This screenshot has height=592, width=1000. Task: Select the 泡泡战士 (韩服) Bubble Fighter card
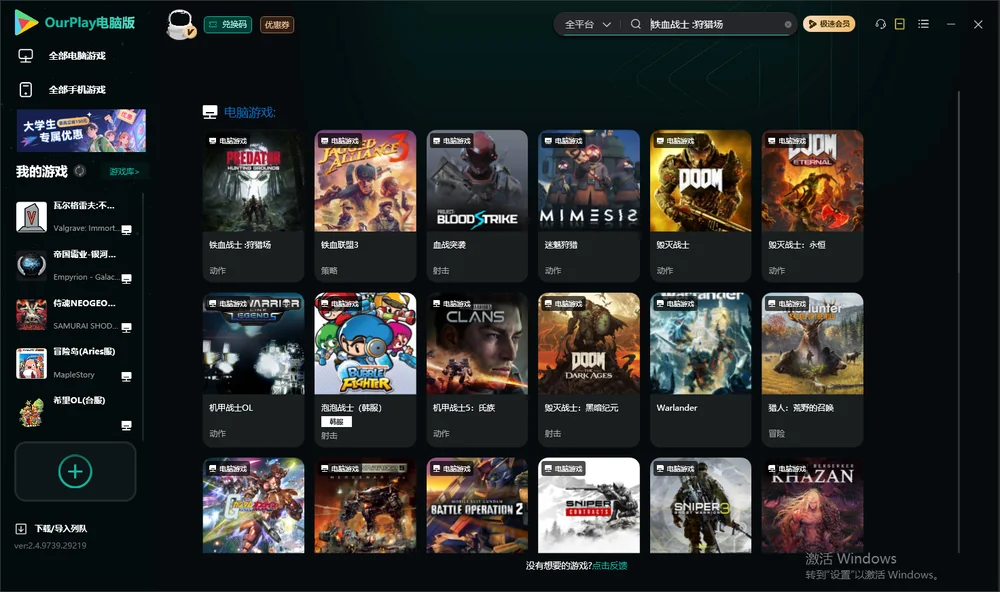click(365, 369)
